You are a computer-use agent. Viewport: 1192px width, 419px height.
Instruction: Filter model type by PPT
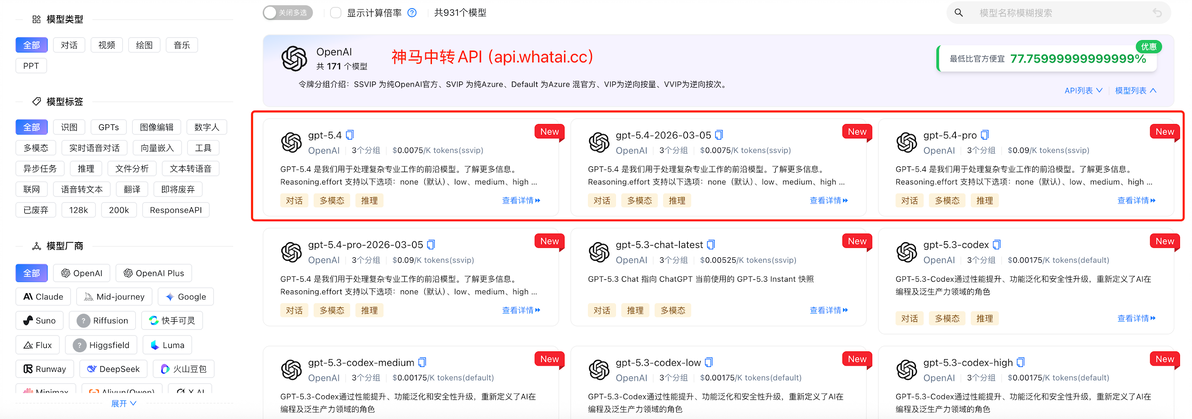(x=31, y=66)
